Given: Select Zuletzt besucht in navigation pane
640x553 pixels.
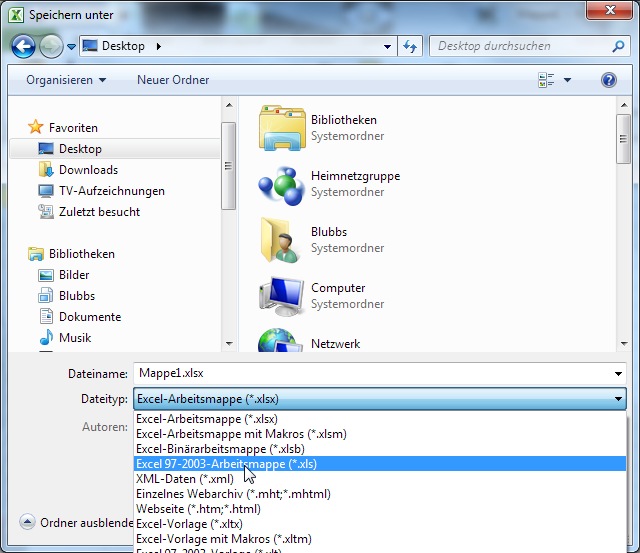Looking at the screenshot, I should (x=99, y=212).
